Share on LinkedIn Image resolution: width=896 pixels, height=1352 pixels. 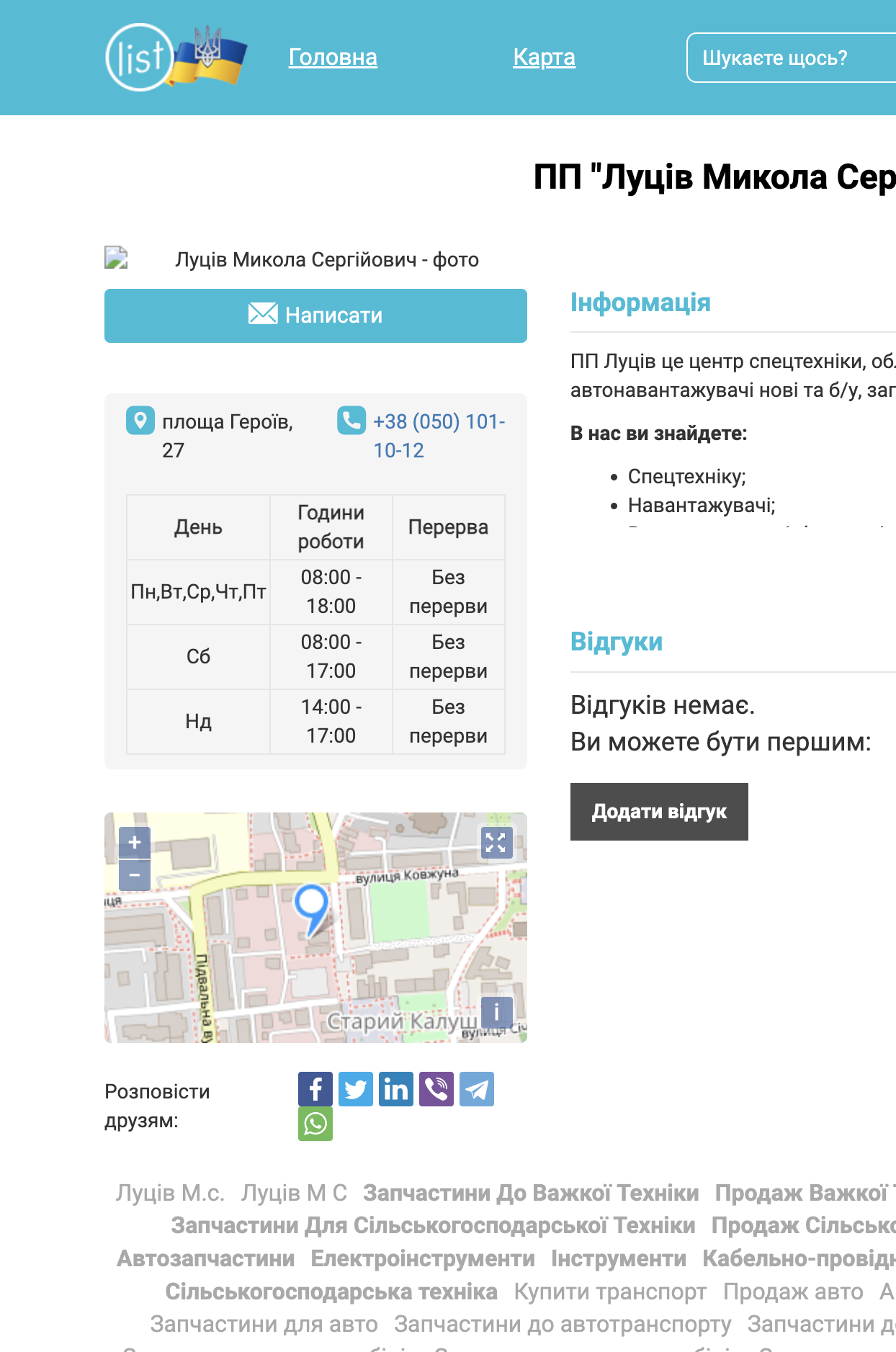pos(396,1089)
